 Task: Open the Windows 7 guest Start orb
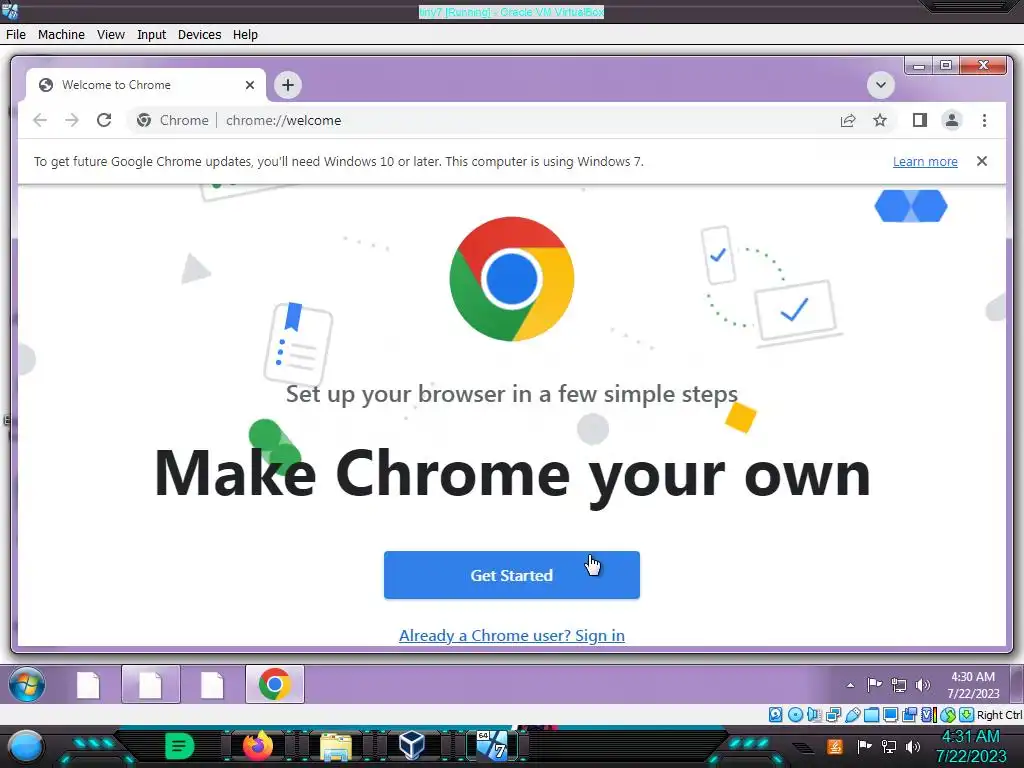[x=27, y=684]
